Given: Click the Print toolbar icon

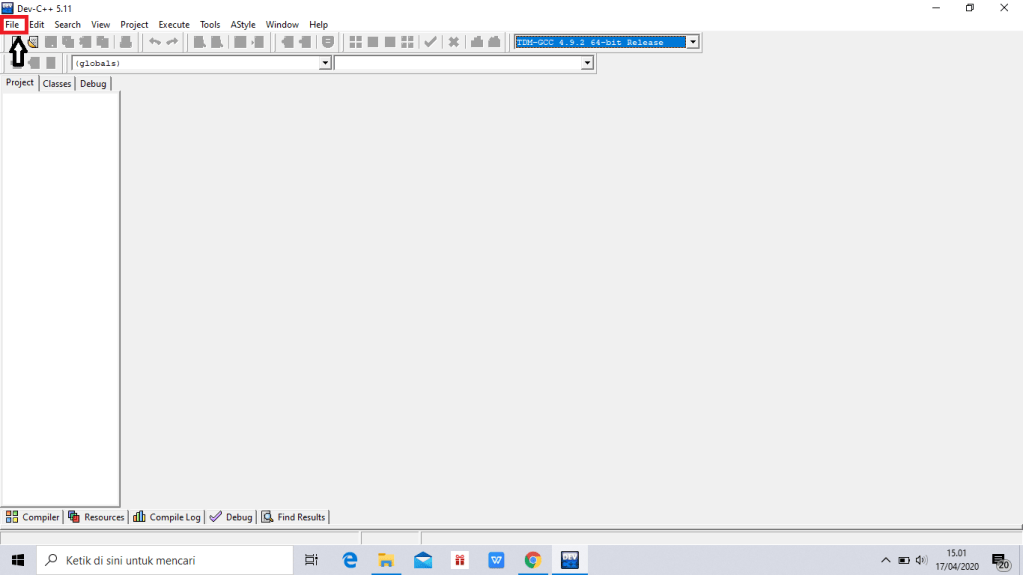Looking at the screenshot, I should coord(126,42).
